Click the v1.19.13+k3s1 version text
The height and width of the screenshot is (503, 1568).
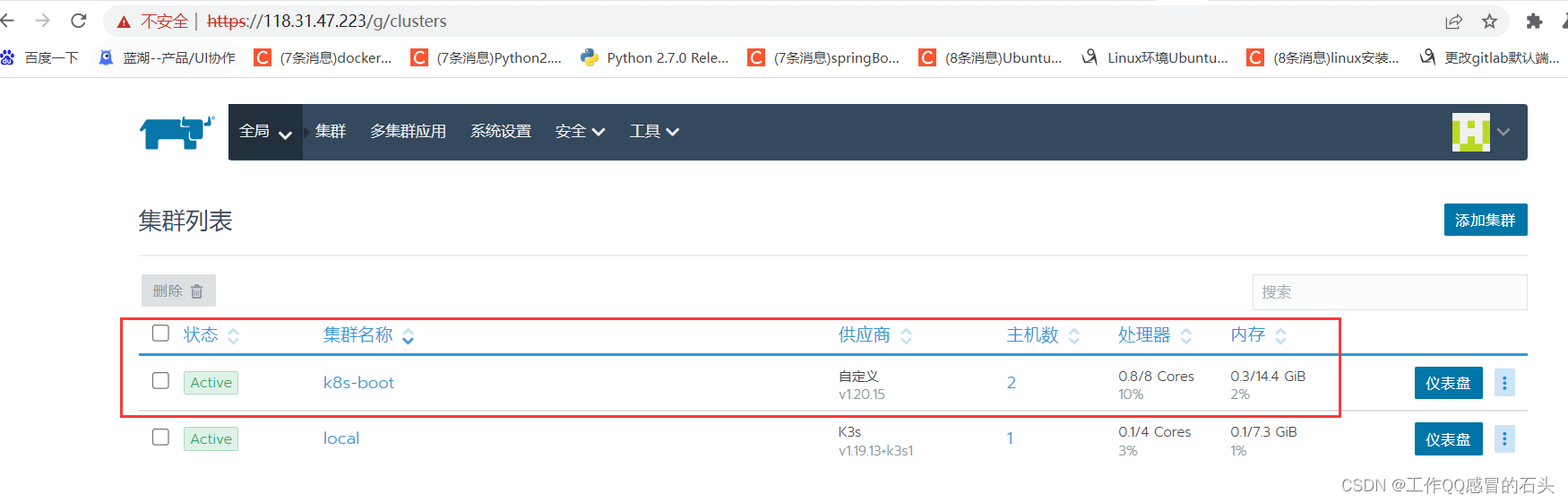click(x=876, y=451)
